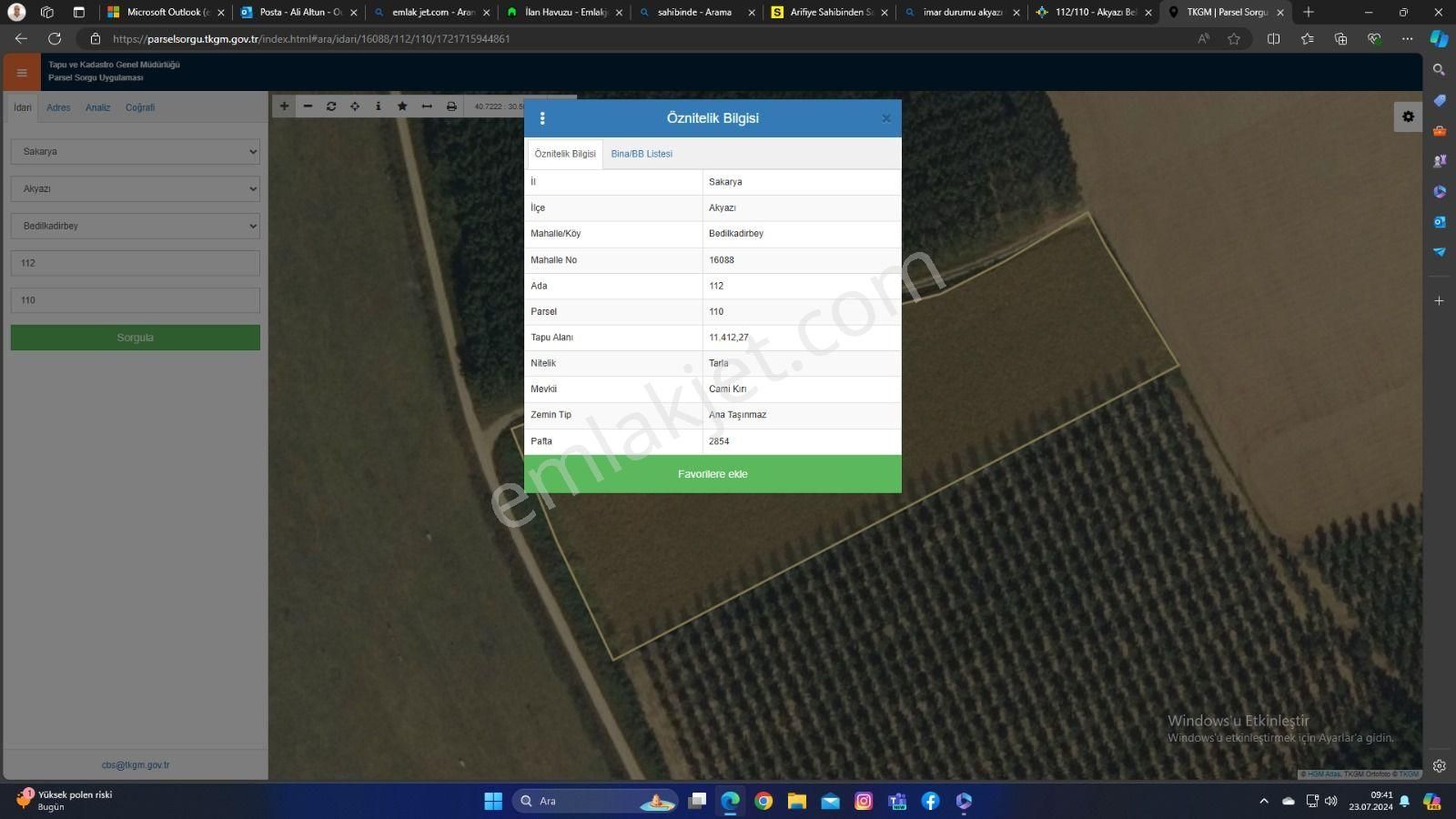Switch to Microsoft Outlook browser tab

(x=166, y=13)
